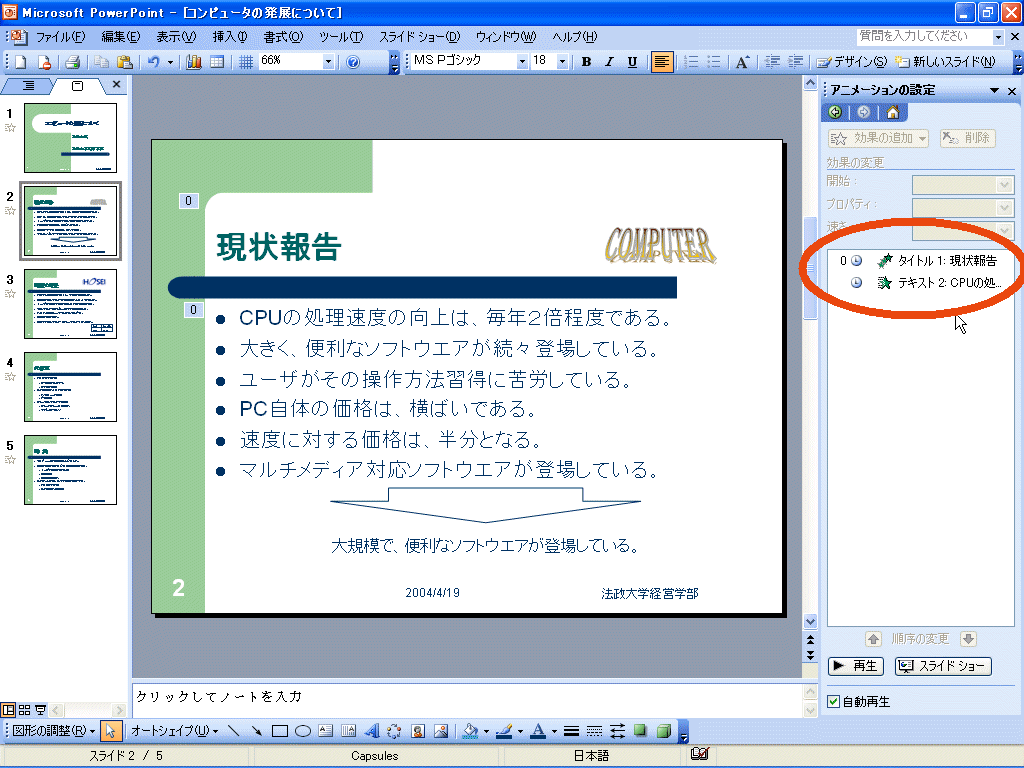Screen dimensions: 1024x768
Task: Click the 3-D Style icon
Action: point(664,731)
